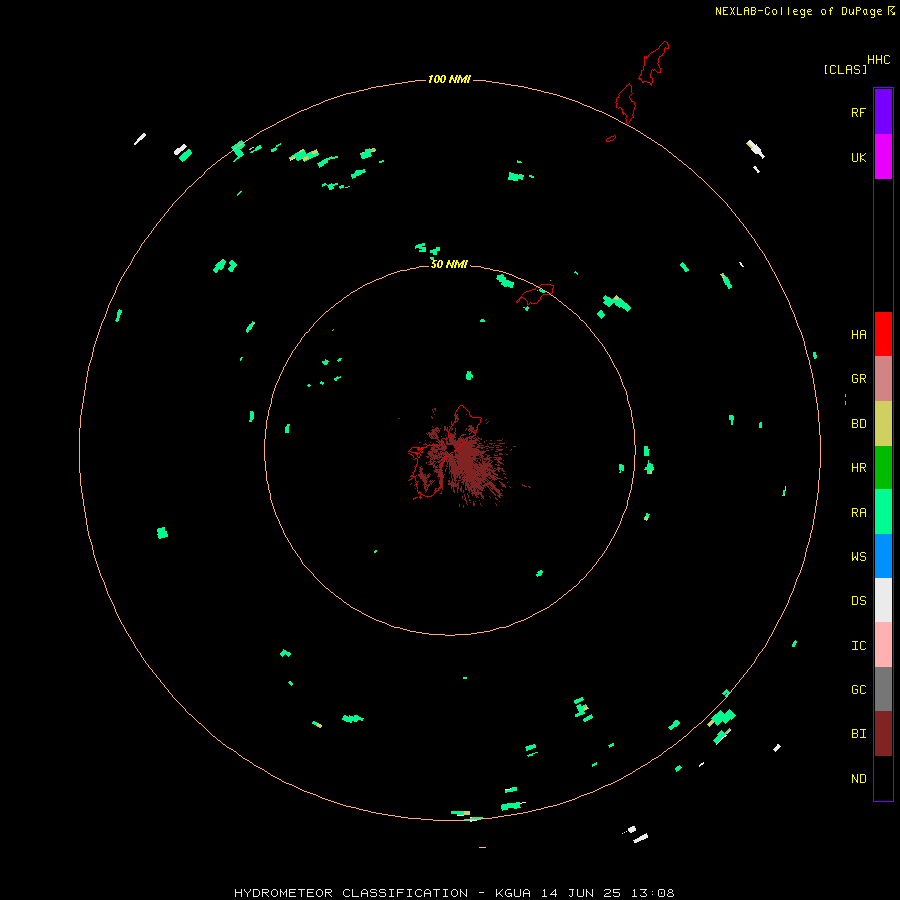Image resolution: width=900 pixels, height=900 pixels.
Task: Click the HHC product label
Action: (x=879, y=60)
